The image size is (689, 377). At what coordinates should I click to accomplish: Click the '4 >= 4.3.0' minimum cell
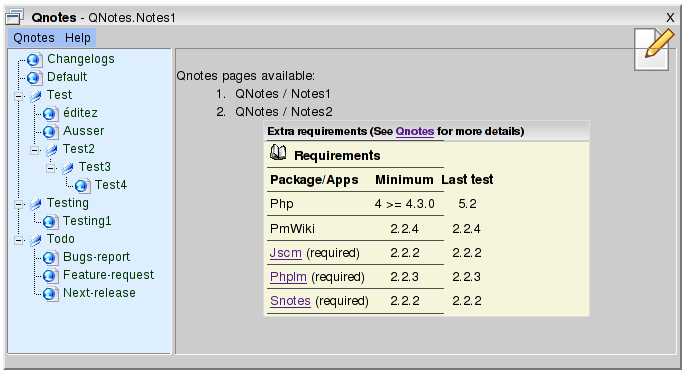pos(405,204)
